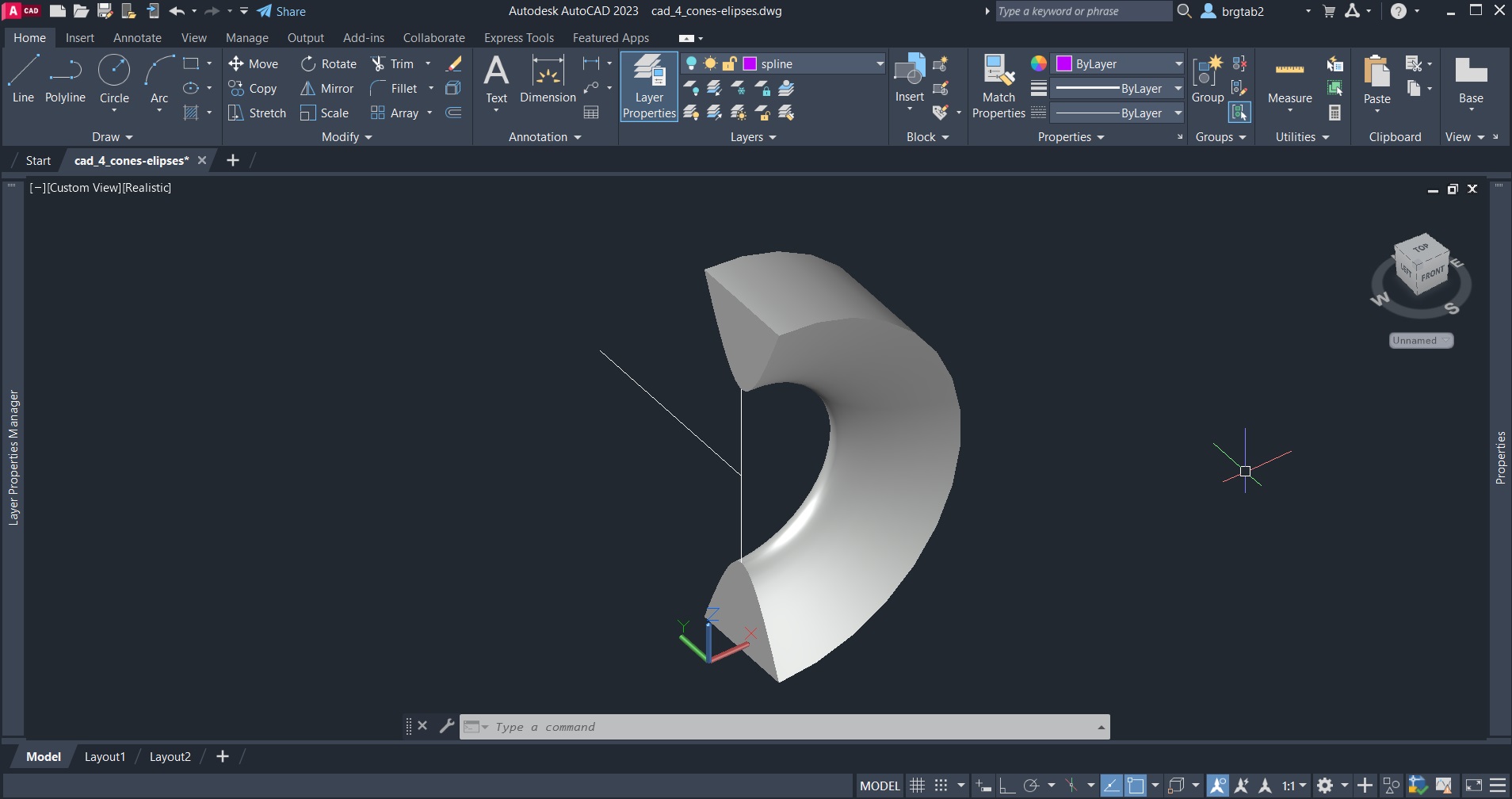The height and width of the screenshot is (799, 1512).
Task: Click the Mirror tool
Action: click(x=326, y=88)
